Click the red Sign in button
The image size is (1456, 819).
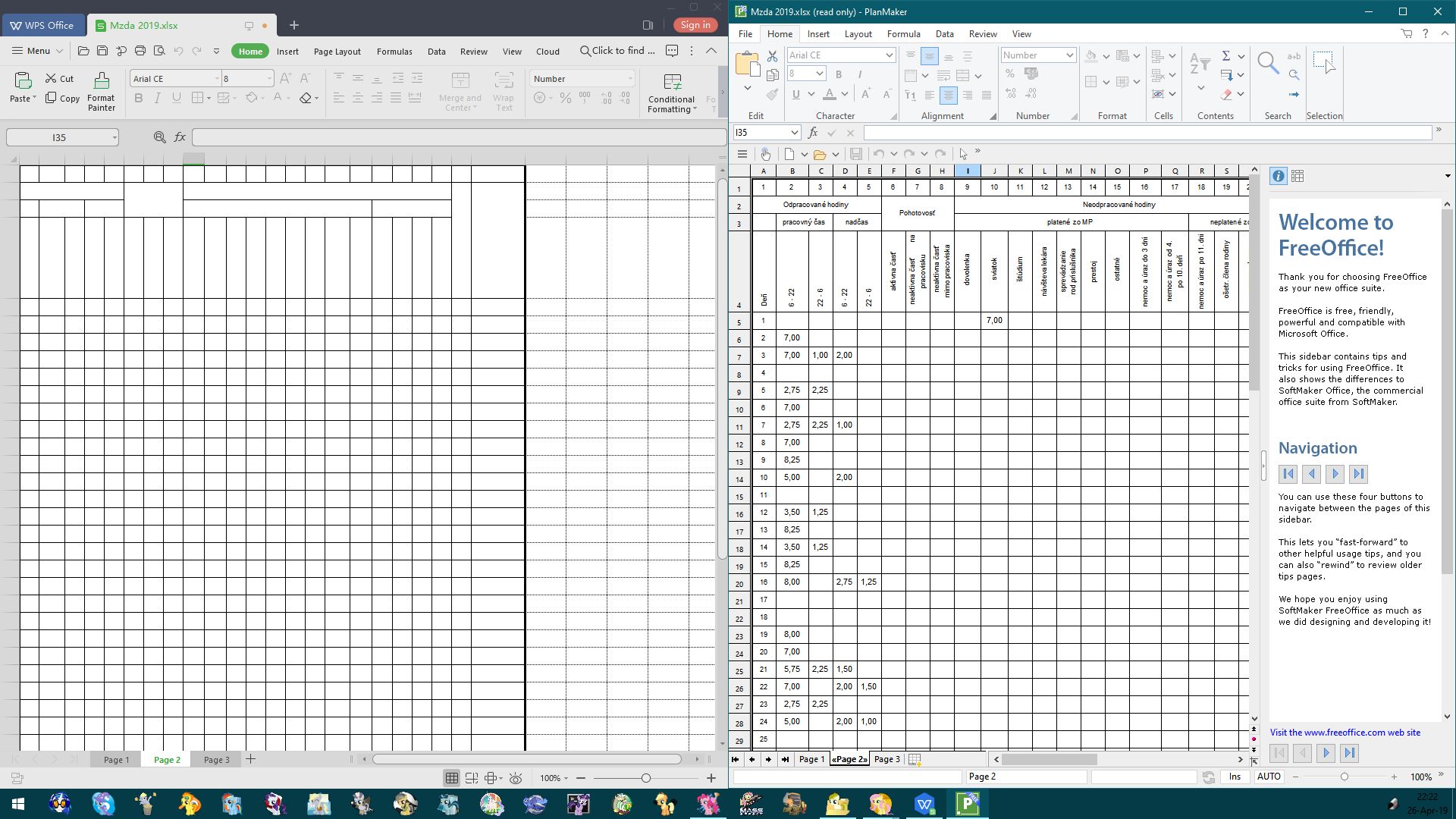695,25
